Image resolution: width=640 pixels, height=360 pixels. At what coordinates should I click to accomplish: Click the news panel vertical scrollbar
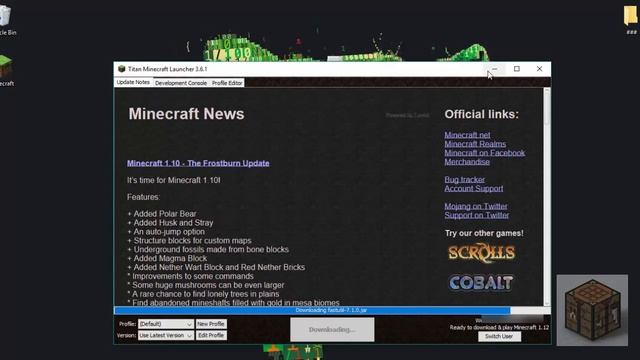[547, 196]
